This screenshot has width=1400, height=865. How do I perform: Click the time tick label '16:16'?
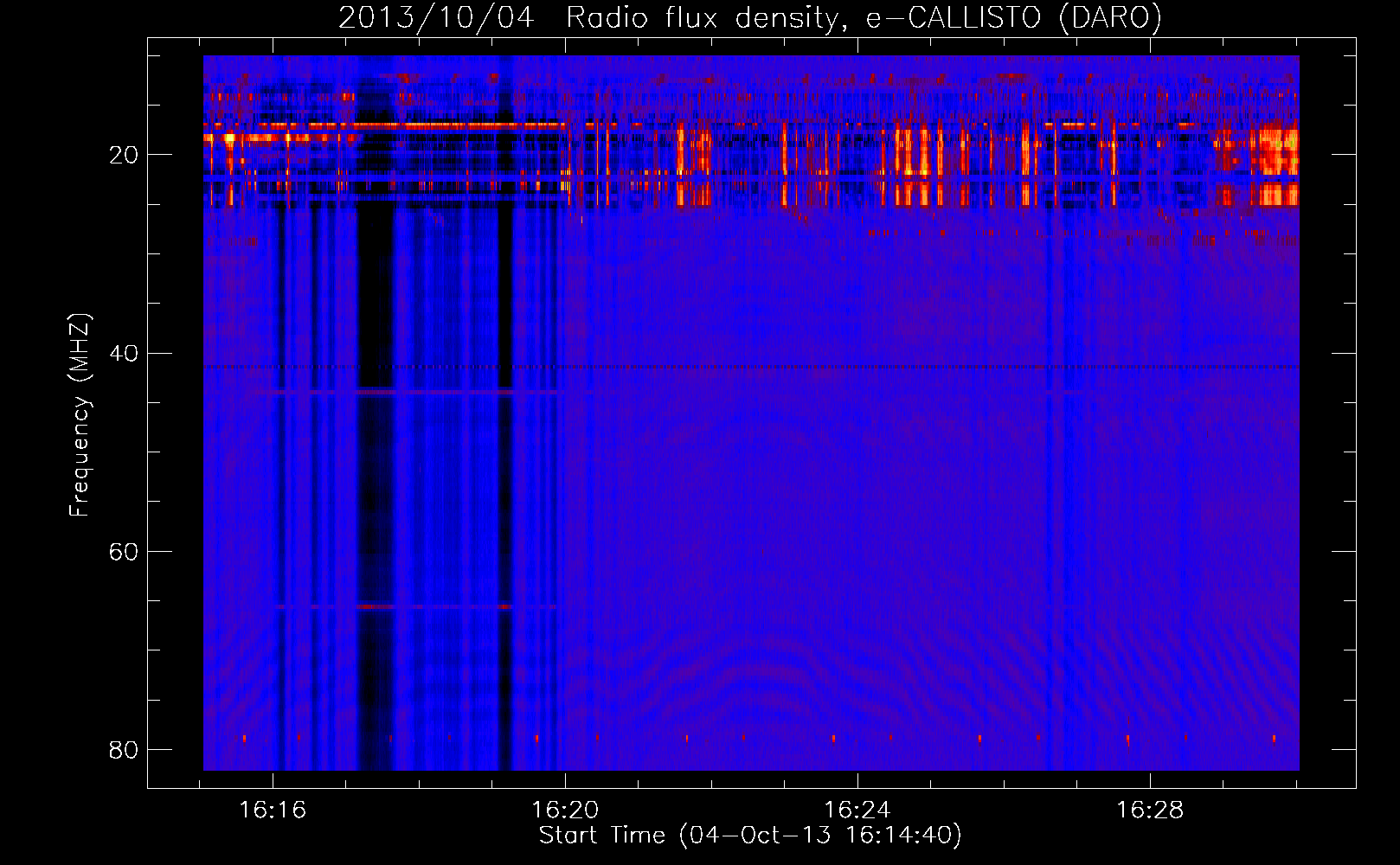(x=273, y=811)
